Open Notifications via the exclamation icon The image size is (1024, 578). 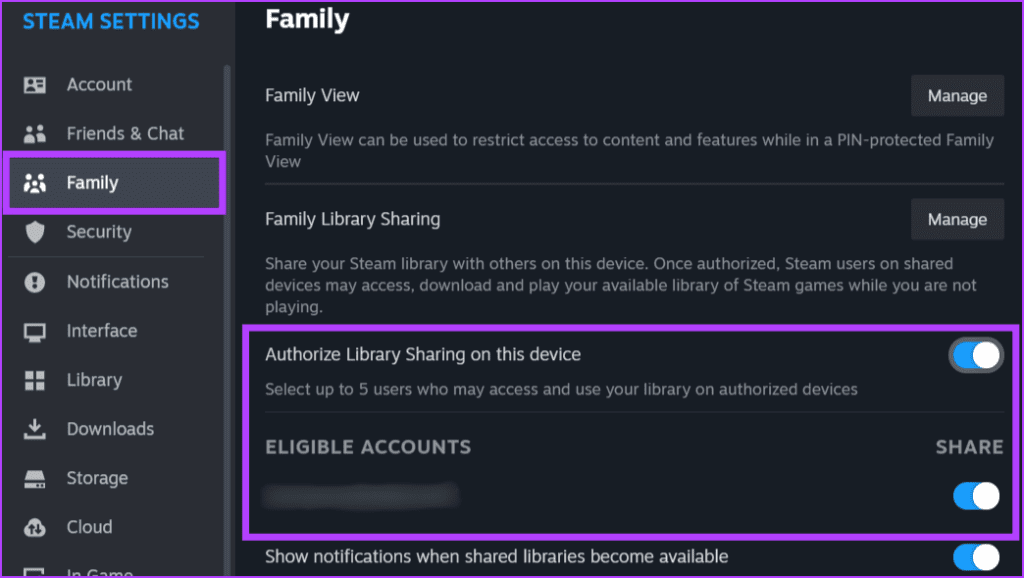40,281
